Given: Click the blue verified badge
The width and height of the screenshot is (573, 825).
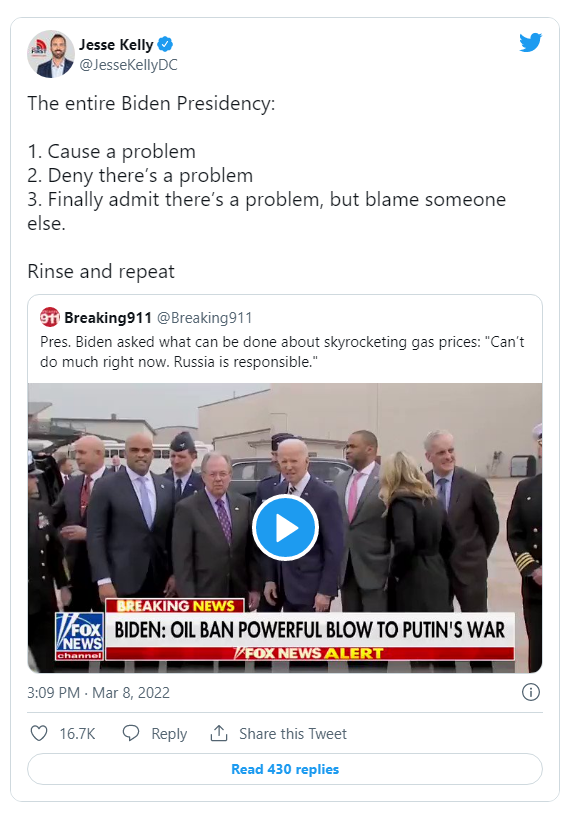Looking at the screenshot, I should [x=166, y=45].
